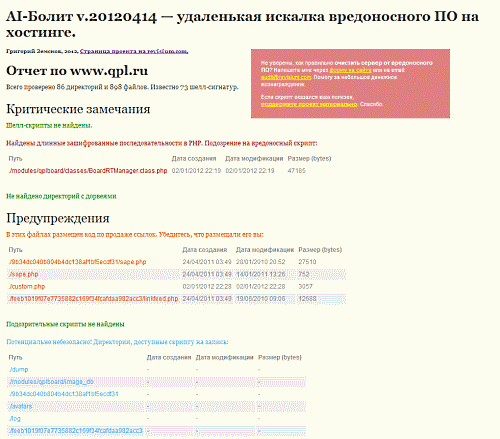This screenshot has height=439, width=500.
Task: Click the /sape.php file path
Action: pos(23,274)
